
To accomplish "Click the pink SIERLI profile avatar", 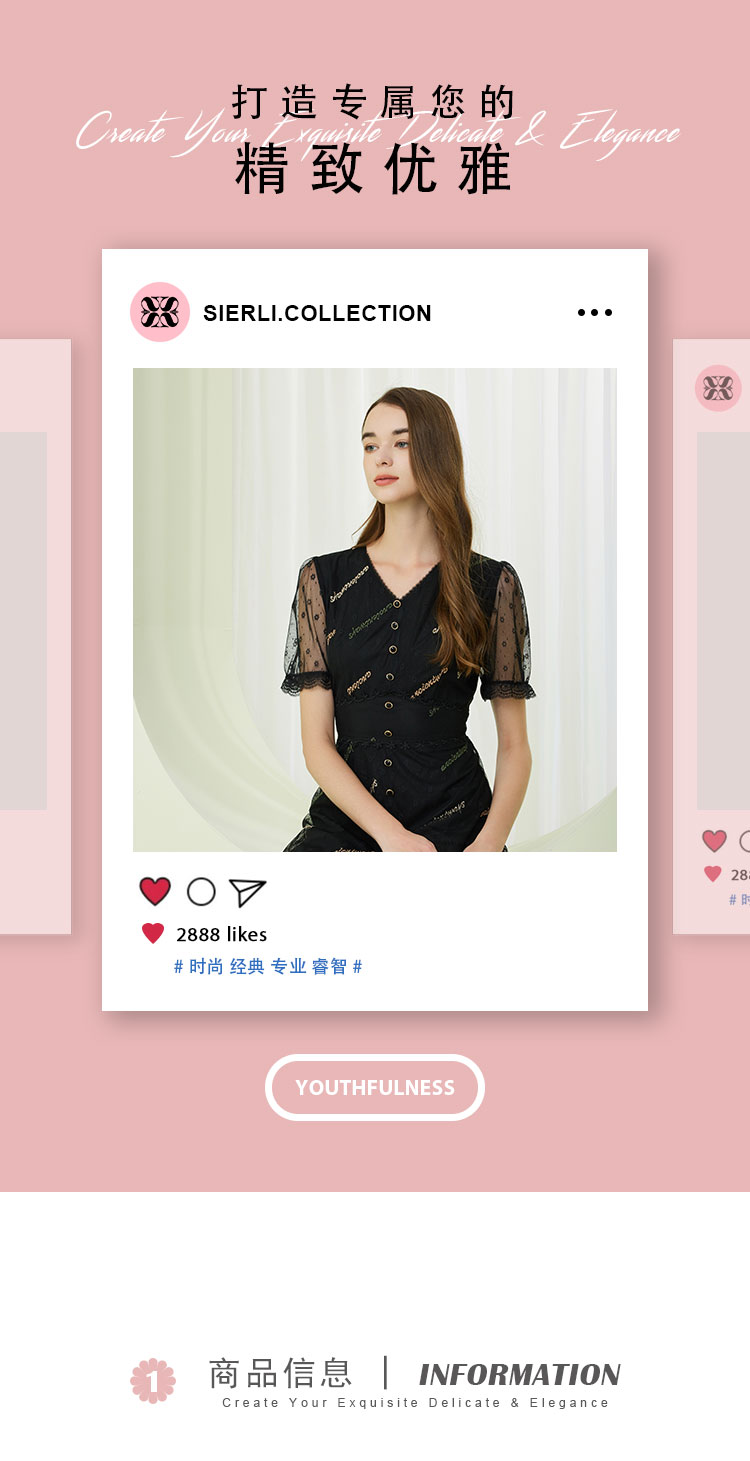I will click(160, 312).
